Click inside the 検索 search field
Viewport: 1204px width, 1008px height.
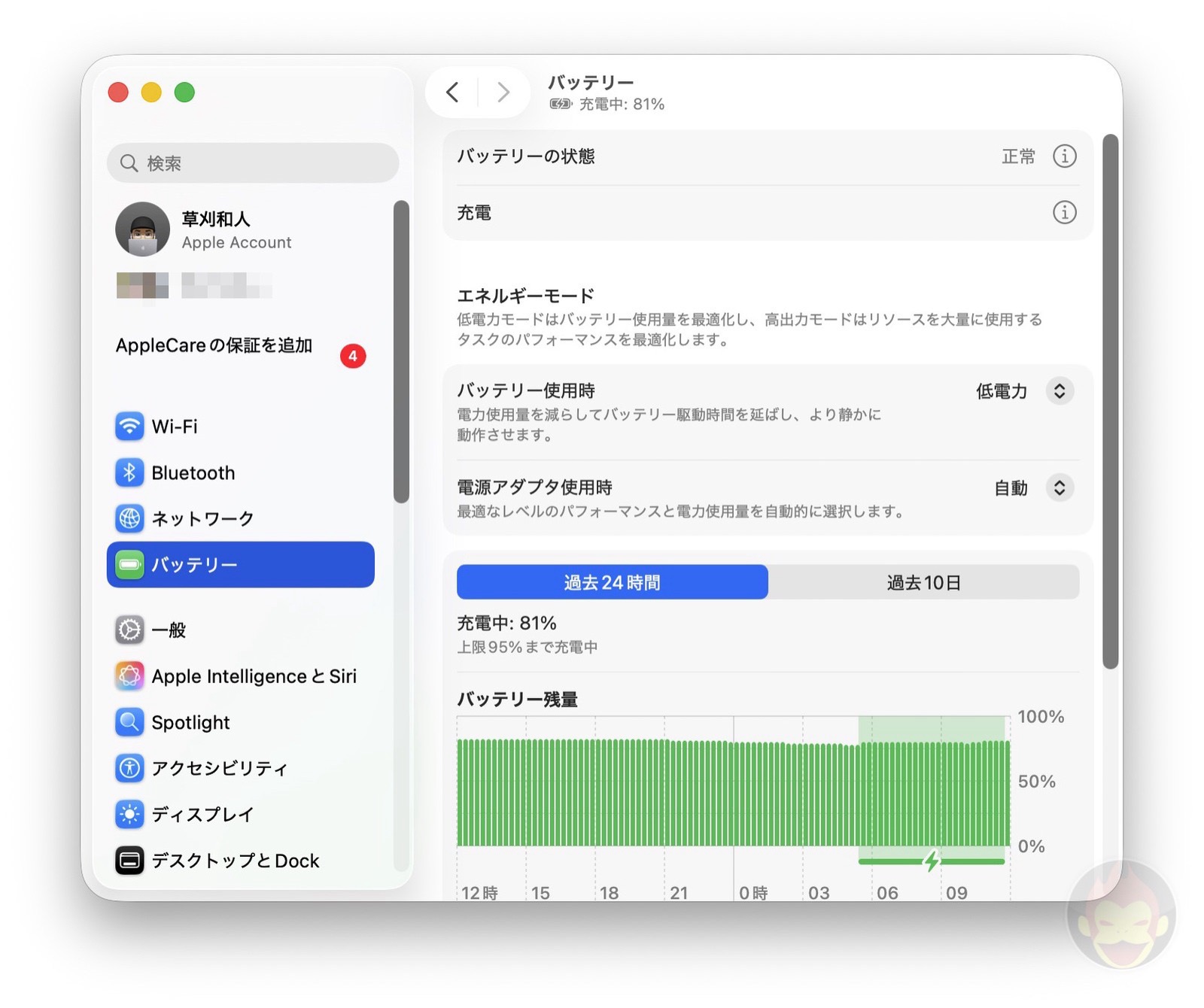[x=252, y=162]
